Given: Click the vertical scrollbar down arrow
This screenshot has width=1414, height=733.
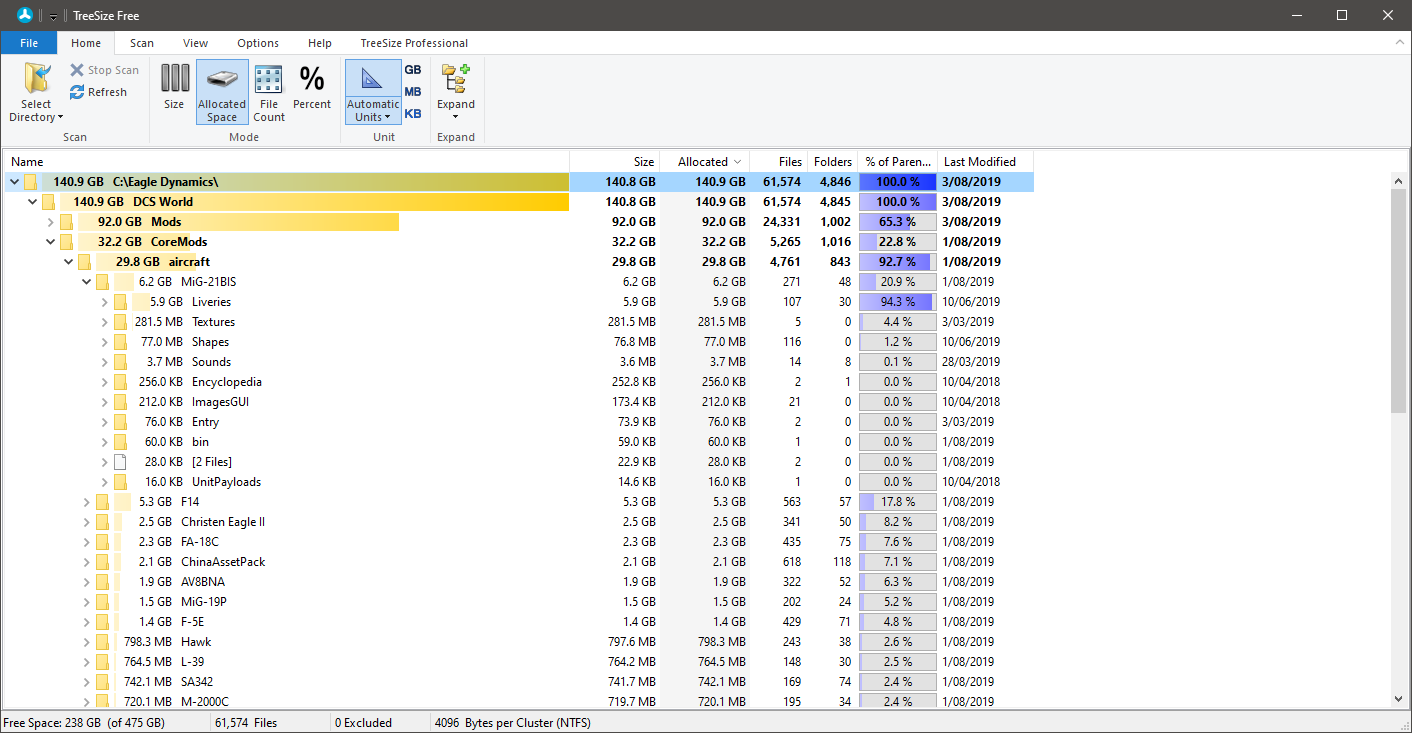Looking at the screenshot, I should 1399,700.
